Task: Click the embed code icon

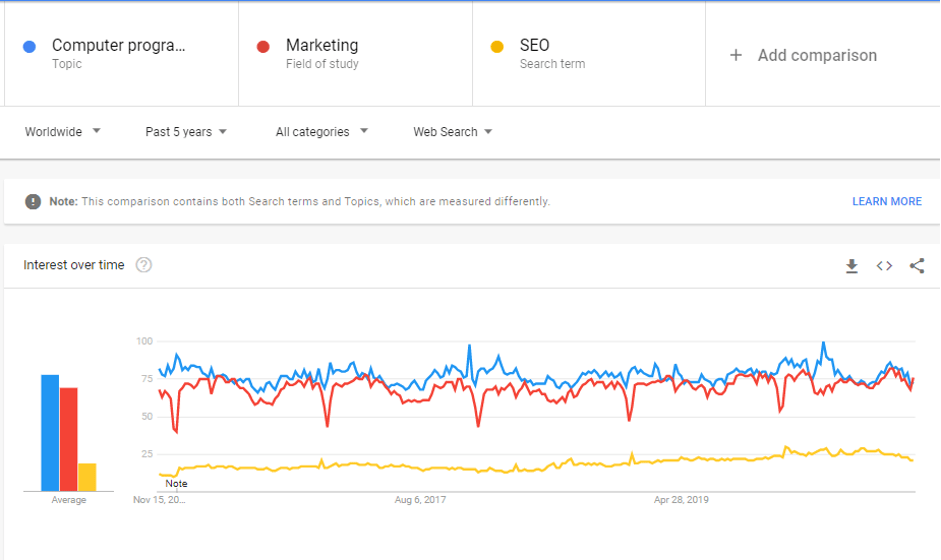Action: point(884,266)
